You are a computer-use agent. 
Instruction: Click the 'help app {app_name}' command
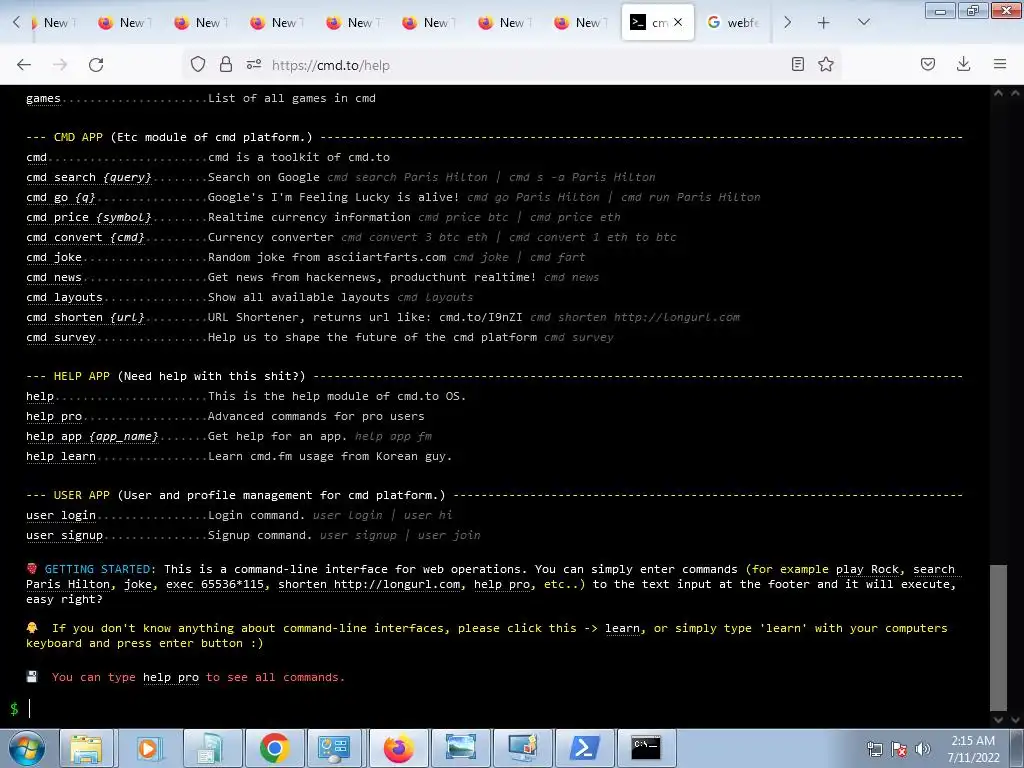(x=92, y=436)
